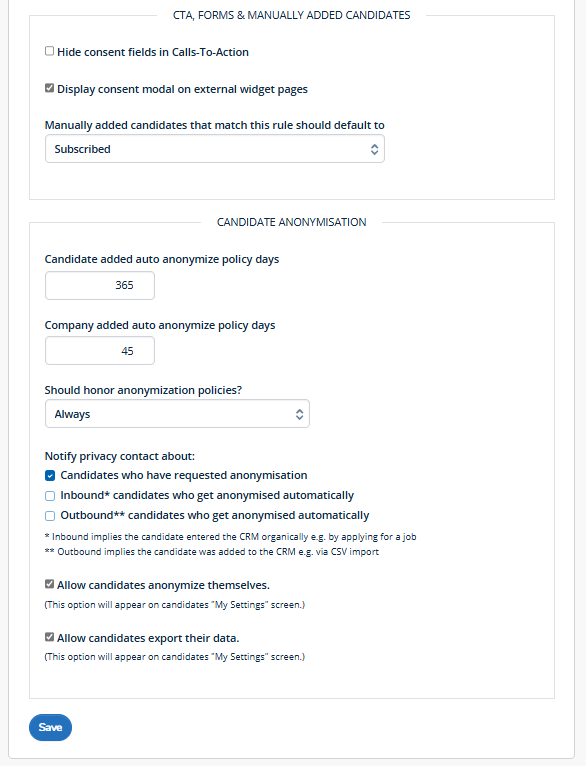Click the arrows on the Subscribed select box

point(375,149)
